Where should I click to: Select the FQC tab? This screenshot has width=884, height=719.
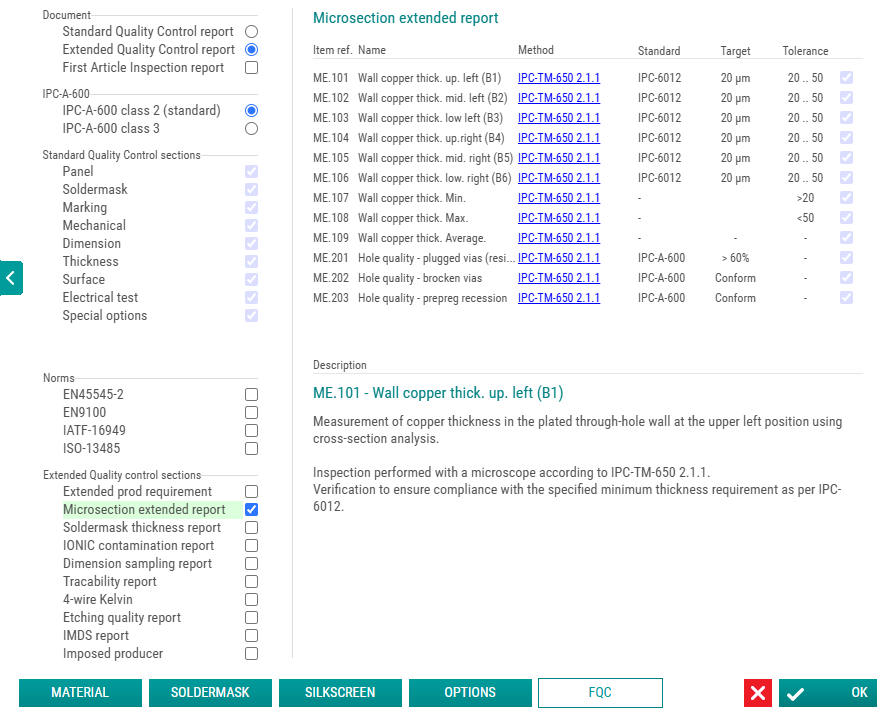[600, 692]
